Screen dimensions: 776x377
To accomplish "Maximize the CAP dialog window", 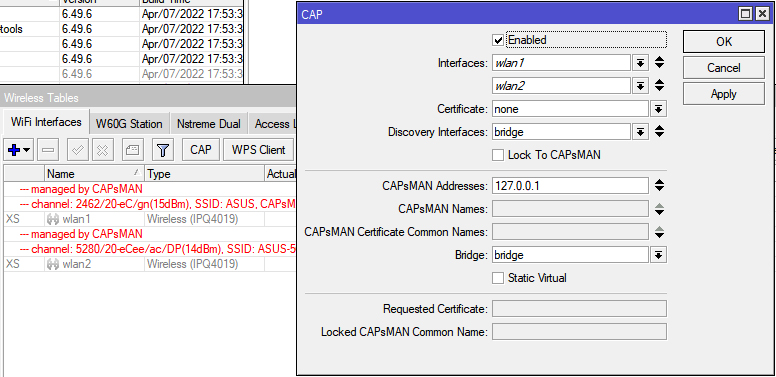I will (745, 14).
